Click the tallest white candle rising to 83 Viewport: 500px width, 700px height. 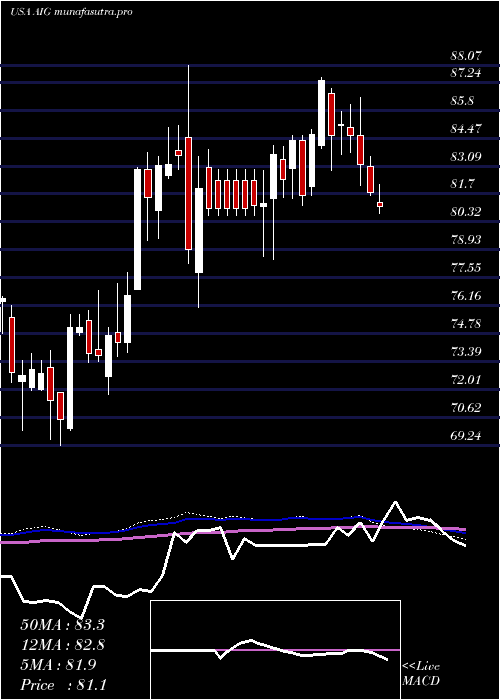click(138, 229)
